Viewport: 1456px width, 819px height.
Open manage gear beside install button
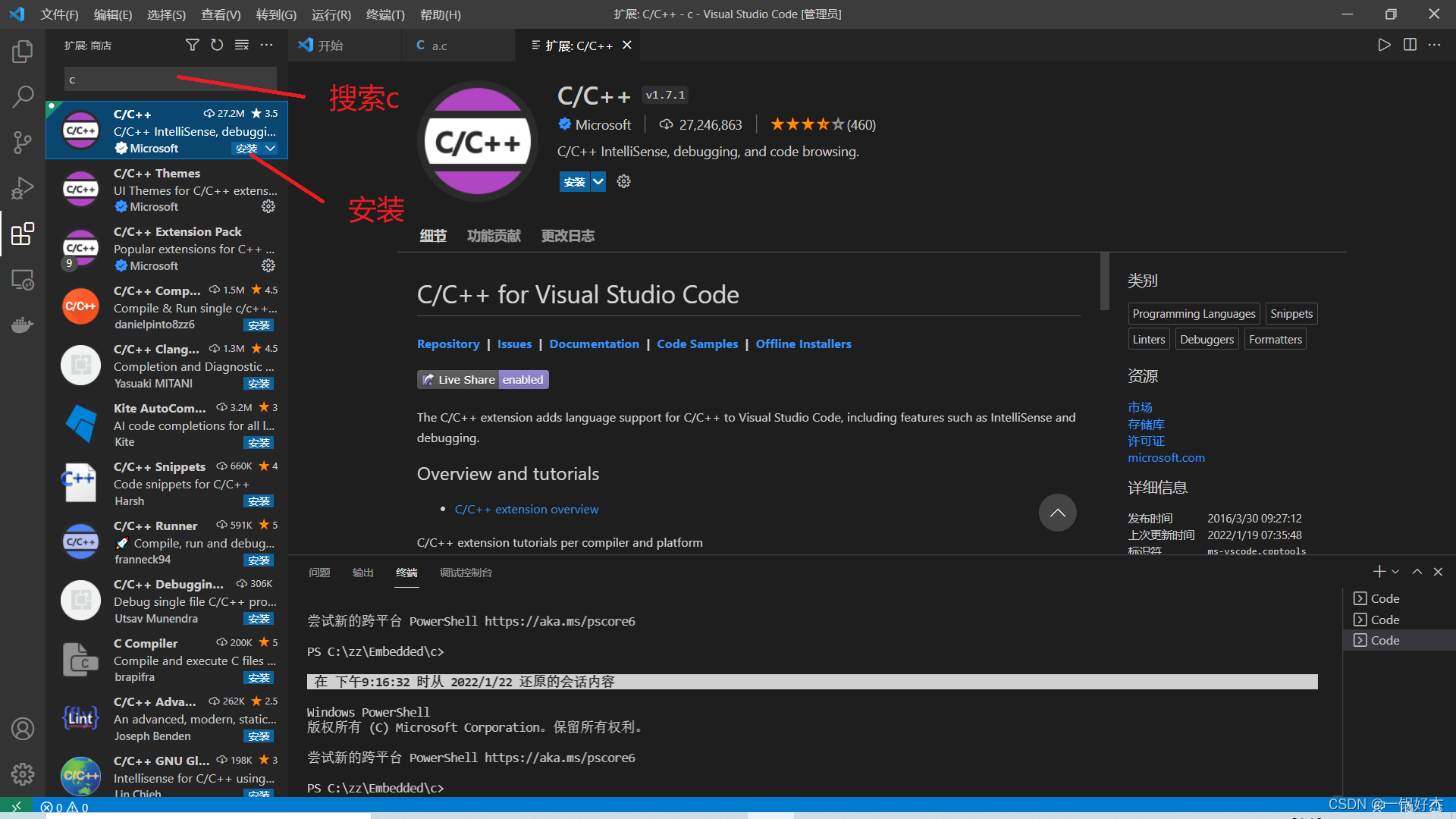[623, 181]
